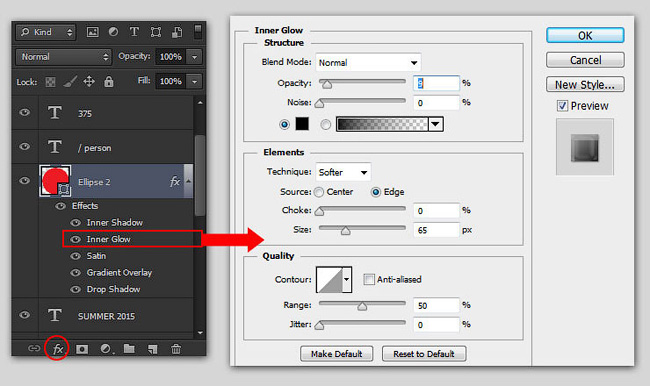The image size is (650, 386).
Task: Open the Fill dropdown arrow
Action: [194, 81]
